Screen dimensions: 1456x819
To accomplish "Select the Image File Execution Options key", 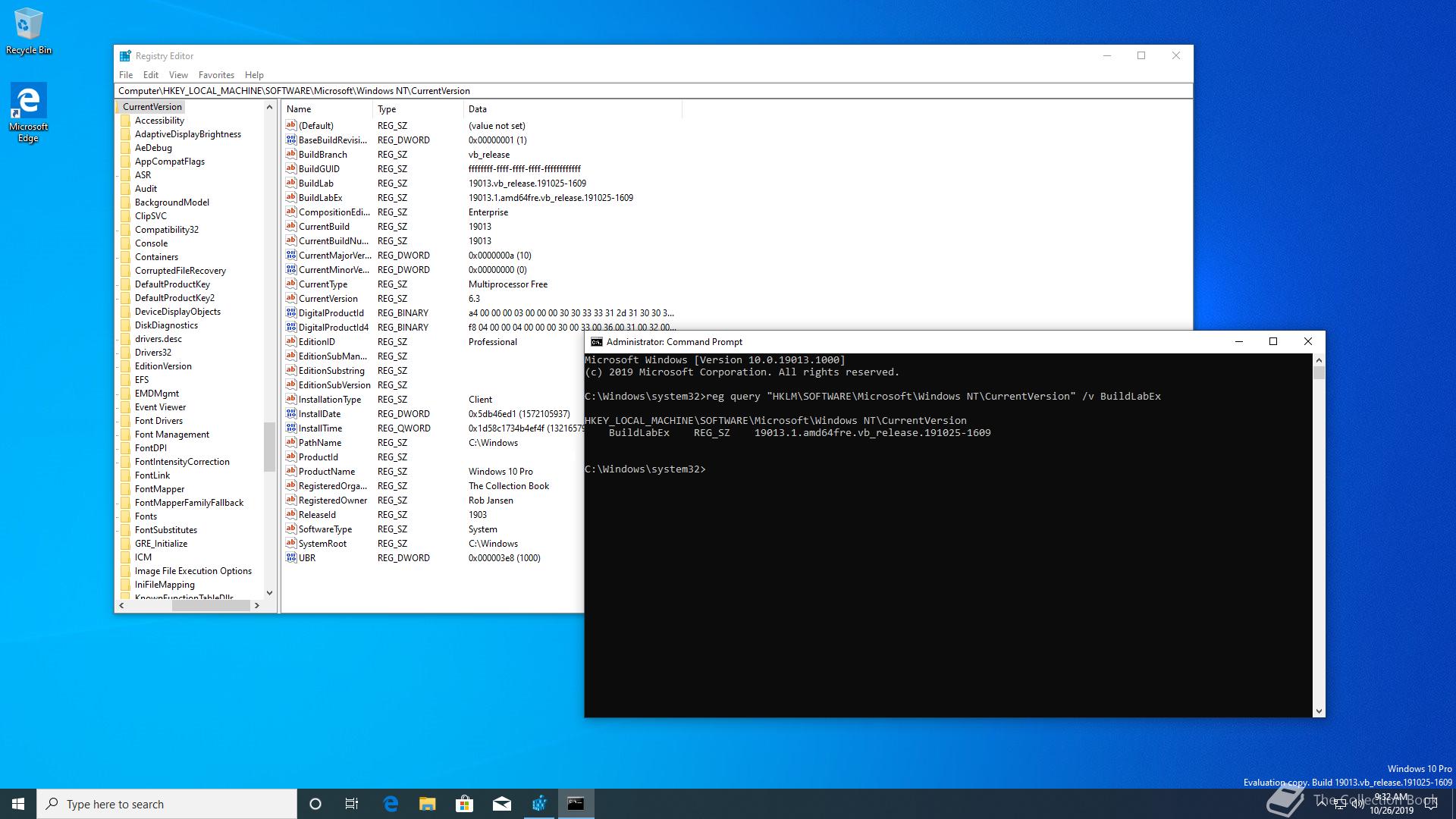I will pos(193,571).
